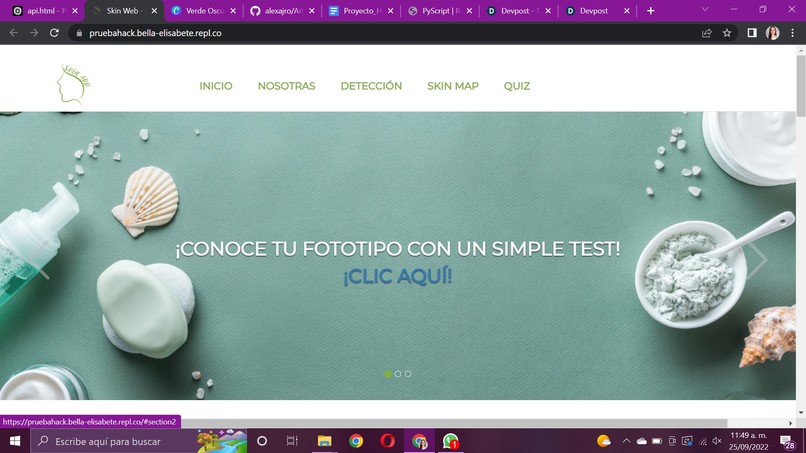
Task: Click the ¡CLIC AQUÍ! banner link
Action: point(398,276)
